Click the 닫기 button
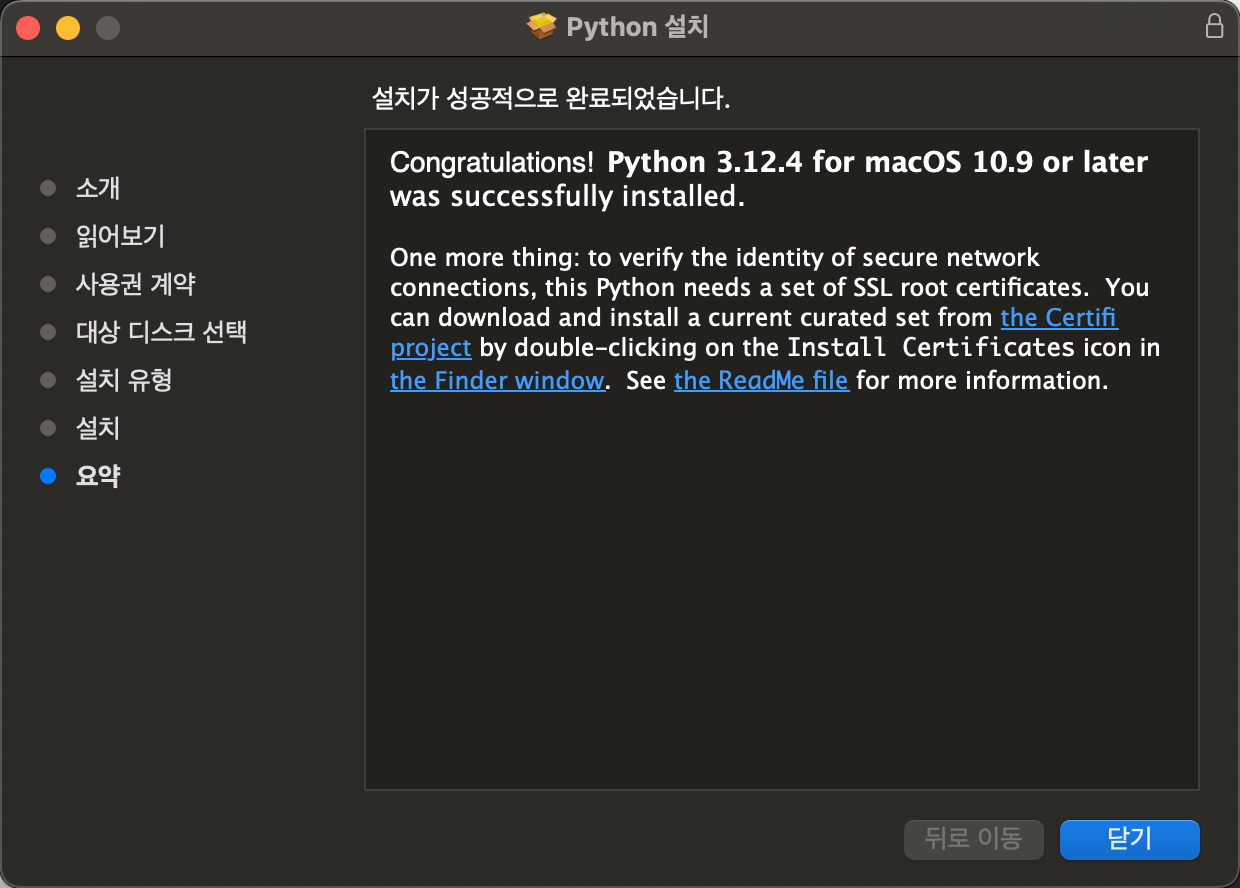 tap(1129, 839)
